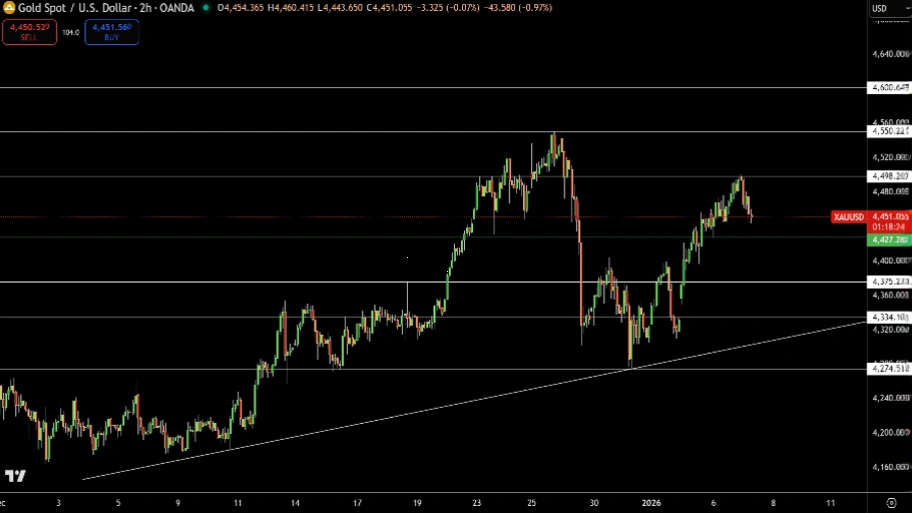
Task: Select the 4,498.28 horizontal line price label
Action: 889,176
